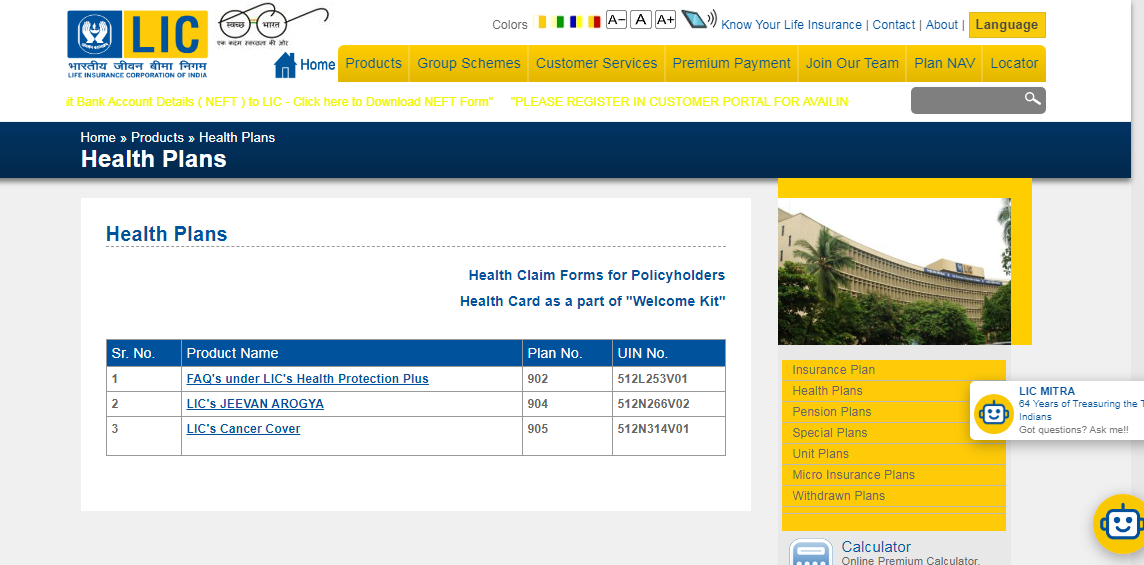Click the LIC building photo
Image resolution: width=1144 pixels, height=565 pixels.
[894, 272]
